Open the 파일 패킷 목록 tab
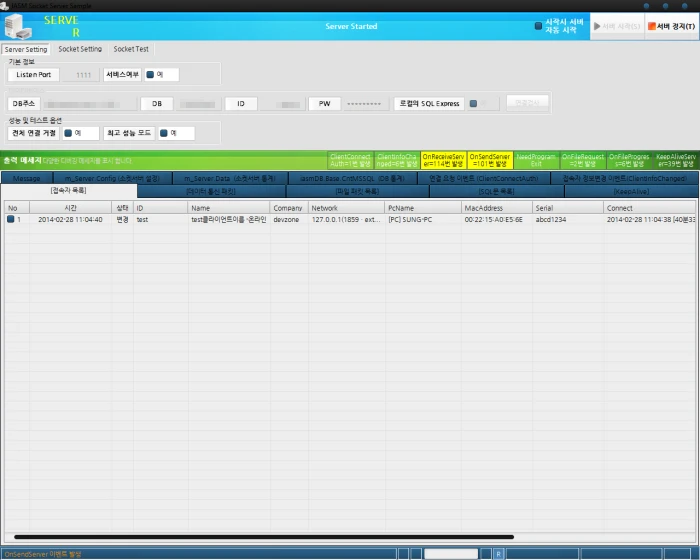 point(357,191)
